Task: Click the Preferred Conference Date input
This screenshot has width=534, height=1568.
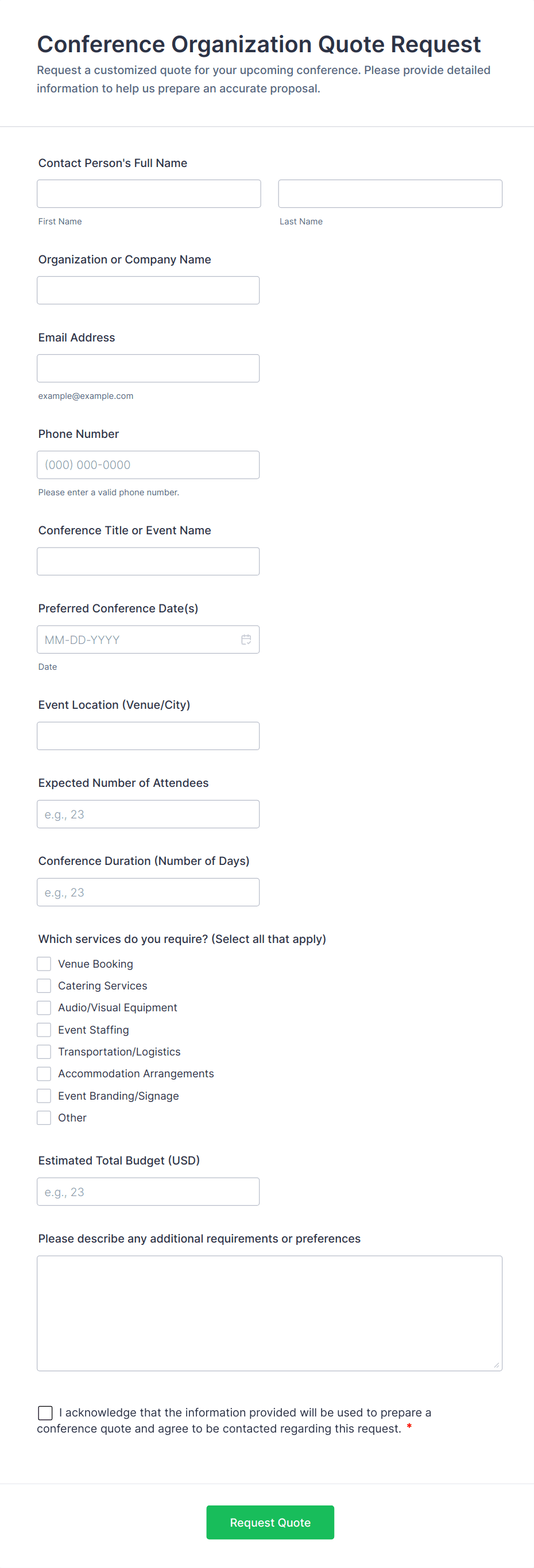Action: [137, 639]
